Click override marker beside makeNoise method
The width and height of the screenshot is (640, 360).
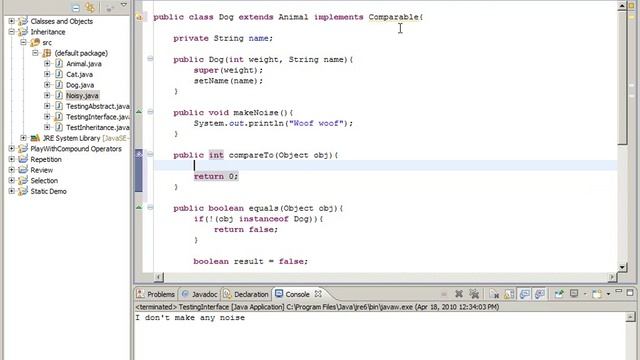[139, 111]
